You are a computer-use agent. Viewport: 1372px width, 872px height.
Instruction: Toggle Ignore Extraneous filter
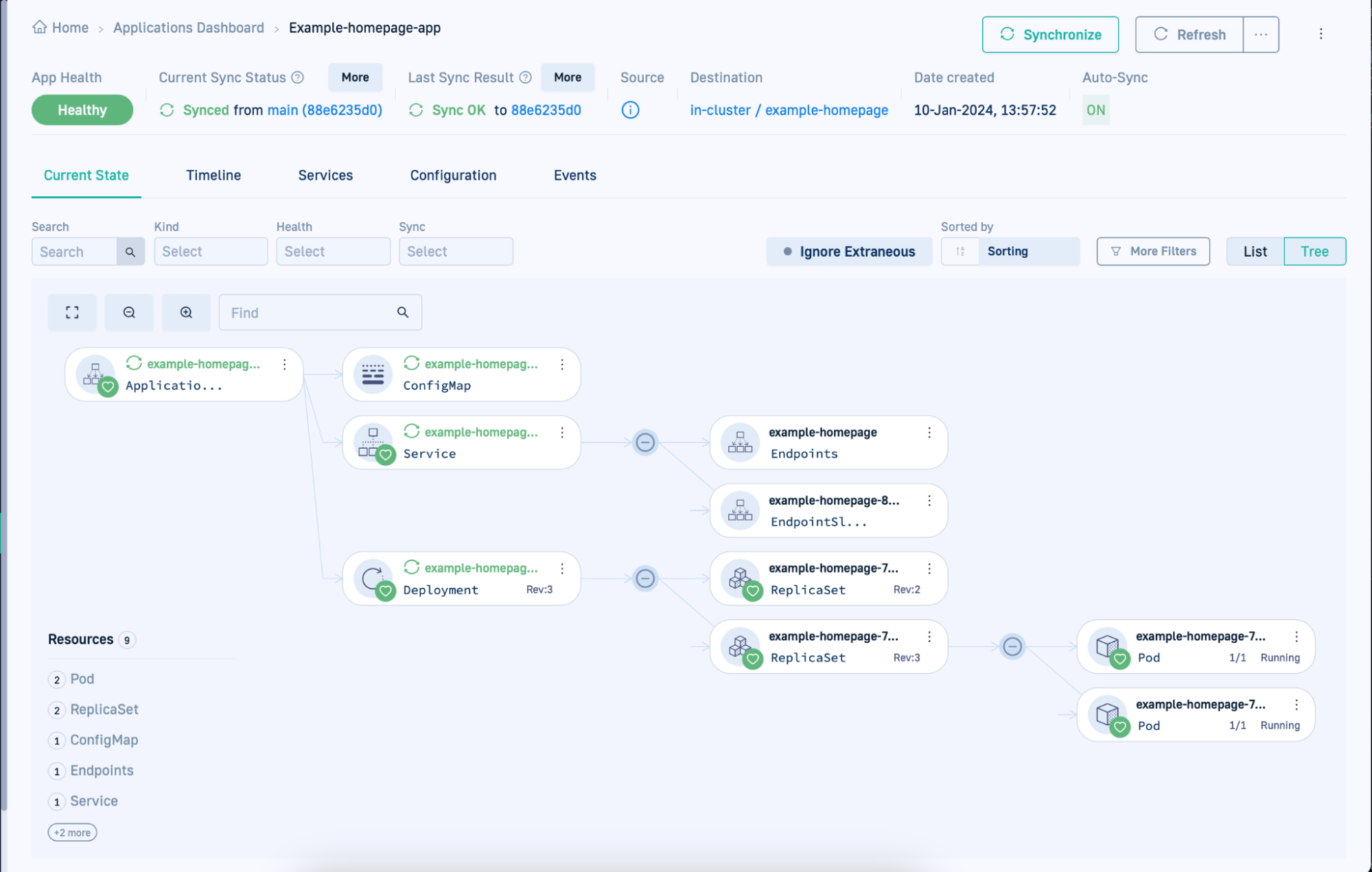pos(849,251)
